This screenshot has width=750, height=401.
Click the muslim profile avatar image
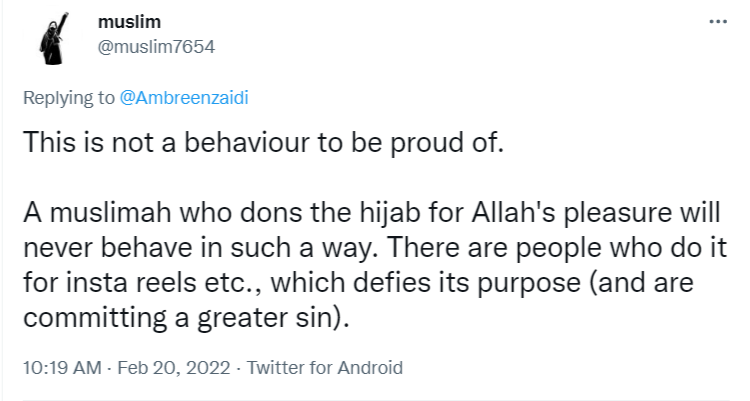(52, 39)
